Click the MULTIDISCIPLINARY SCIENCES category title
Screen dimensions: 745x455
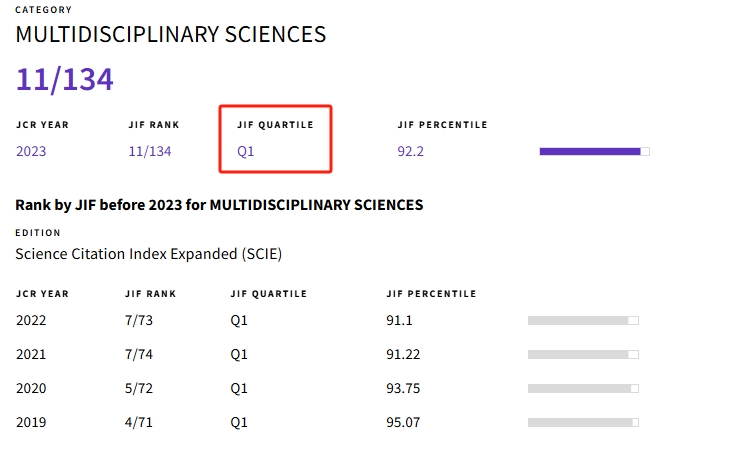pyautogui.click(x=171, y=35)
